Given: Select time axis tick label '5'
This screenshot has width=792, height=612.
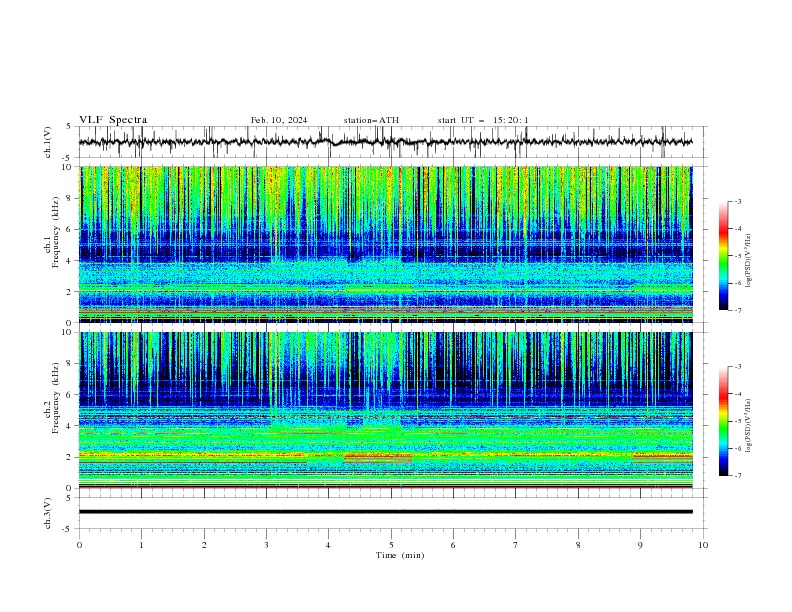Looking at the screenshot, I should pos(391,545).
